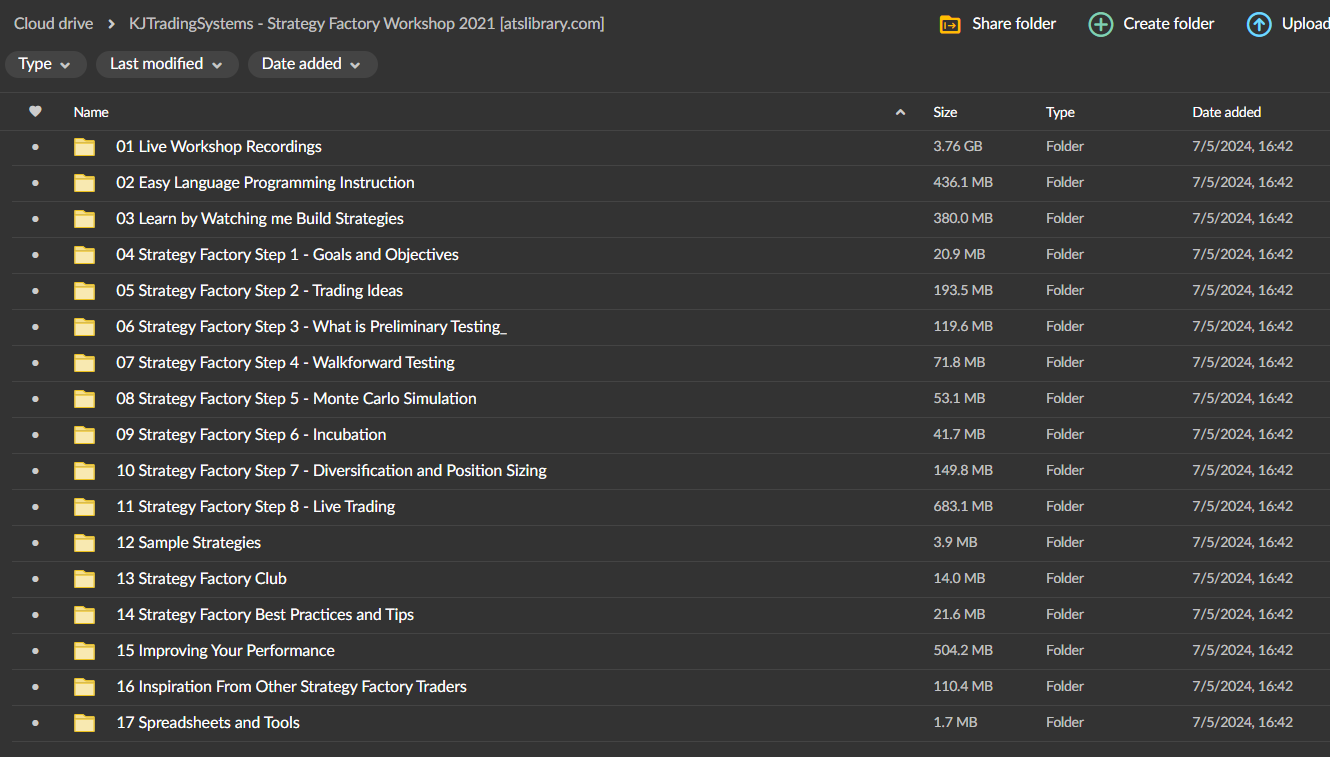The width and height of the screenshot is (1330, 757).
Task: Click the Upload arrow icon
Action: click(1259, 24)
